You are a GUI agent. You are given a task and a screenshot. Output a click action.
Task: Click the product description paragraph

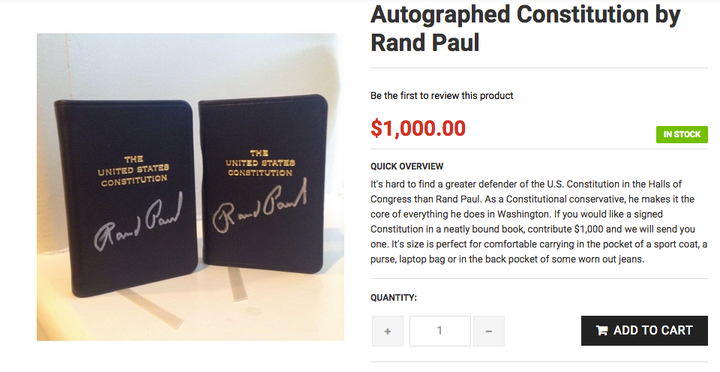click(x=539, y=221)
